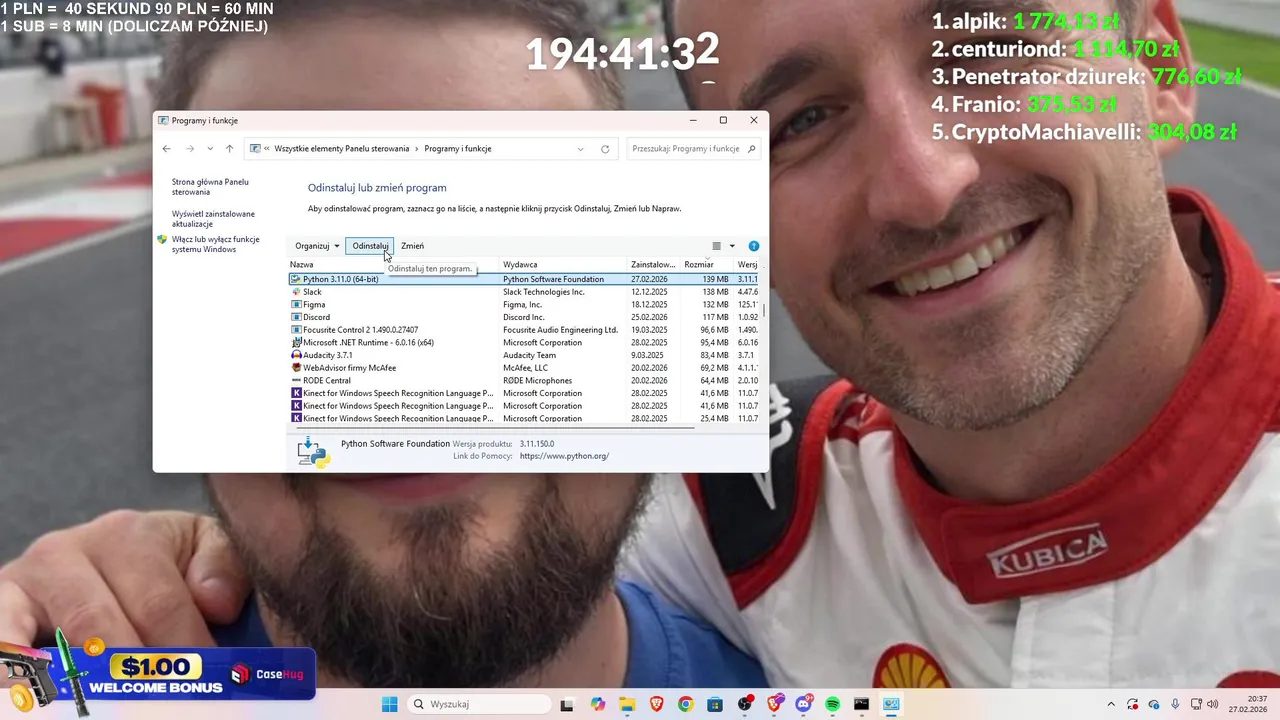Open Strona główna Panelu sterowania link
This screenshot has width=1280, height=720.
(210, 187)
